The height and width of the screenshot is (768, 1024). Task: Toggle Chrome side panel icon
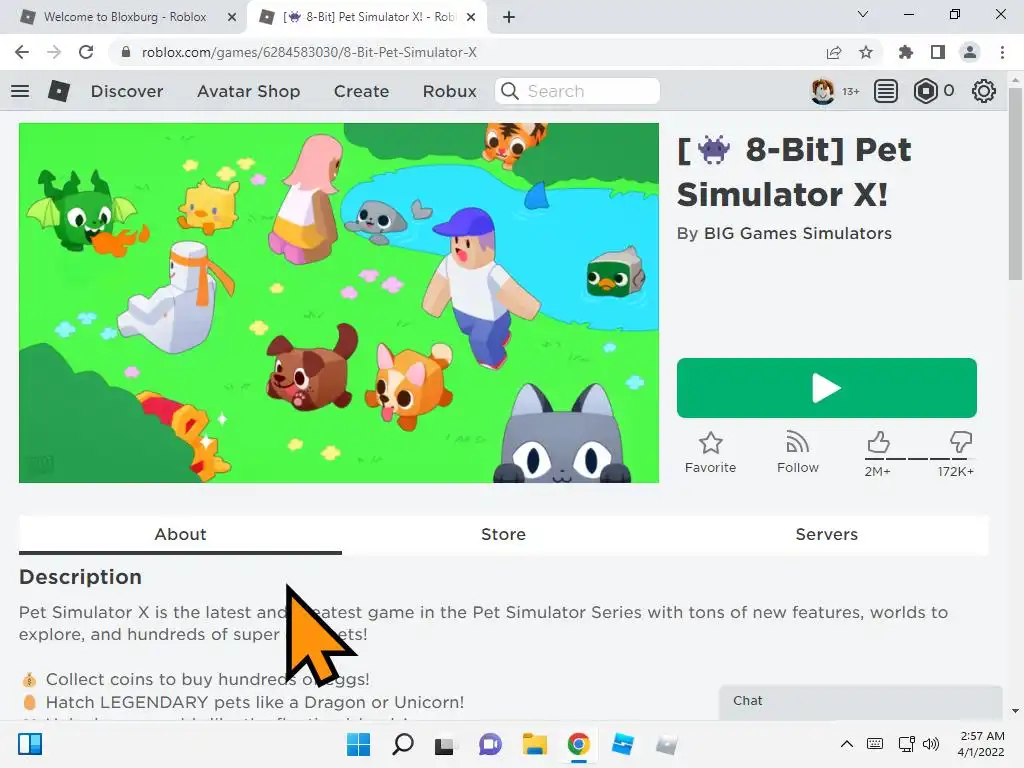[x=938, y=52]
